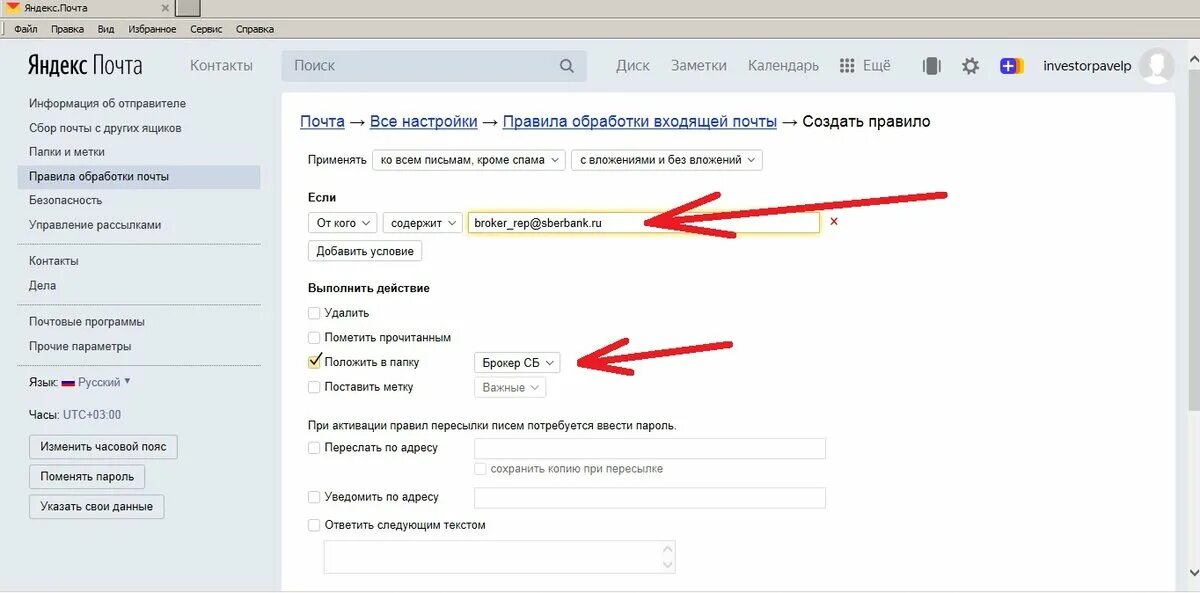The height and width of the screenshot is (593, 1200).
Task: Uncheck the Положить в папку checkbox
Action: pyautogui.click(x=314, y=362)
